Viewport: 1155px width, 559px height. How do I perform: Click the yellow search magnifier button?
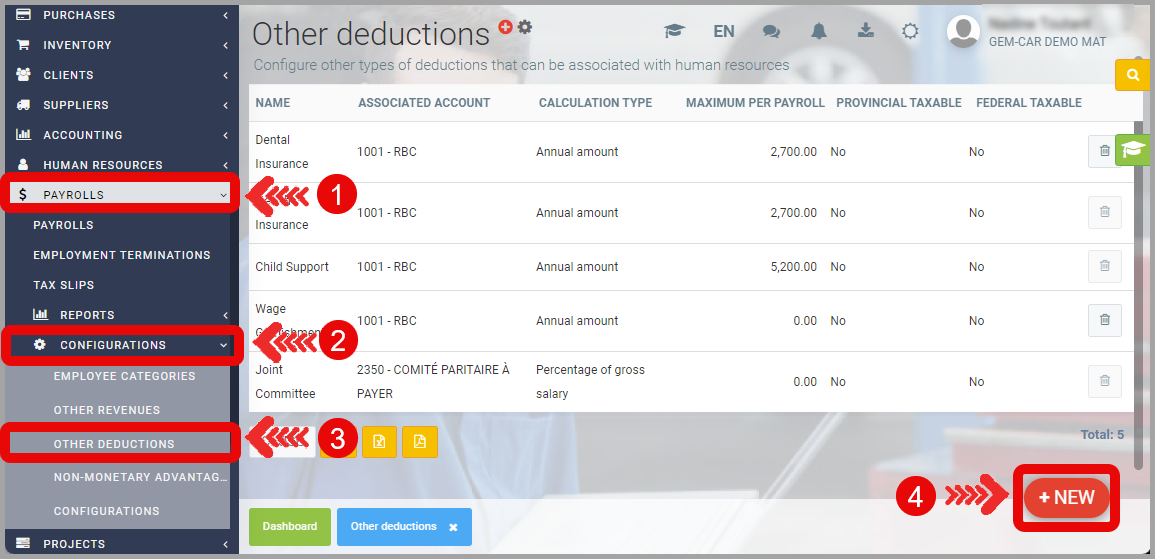pyautogui.click(x=1132, y=75)
